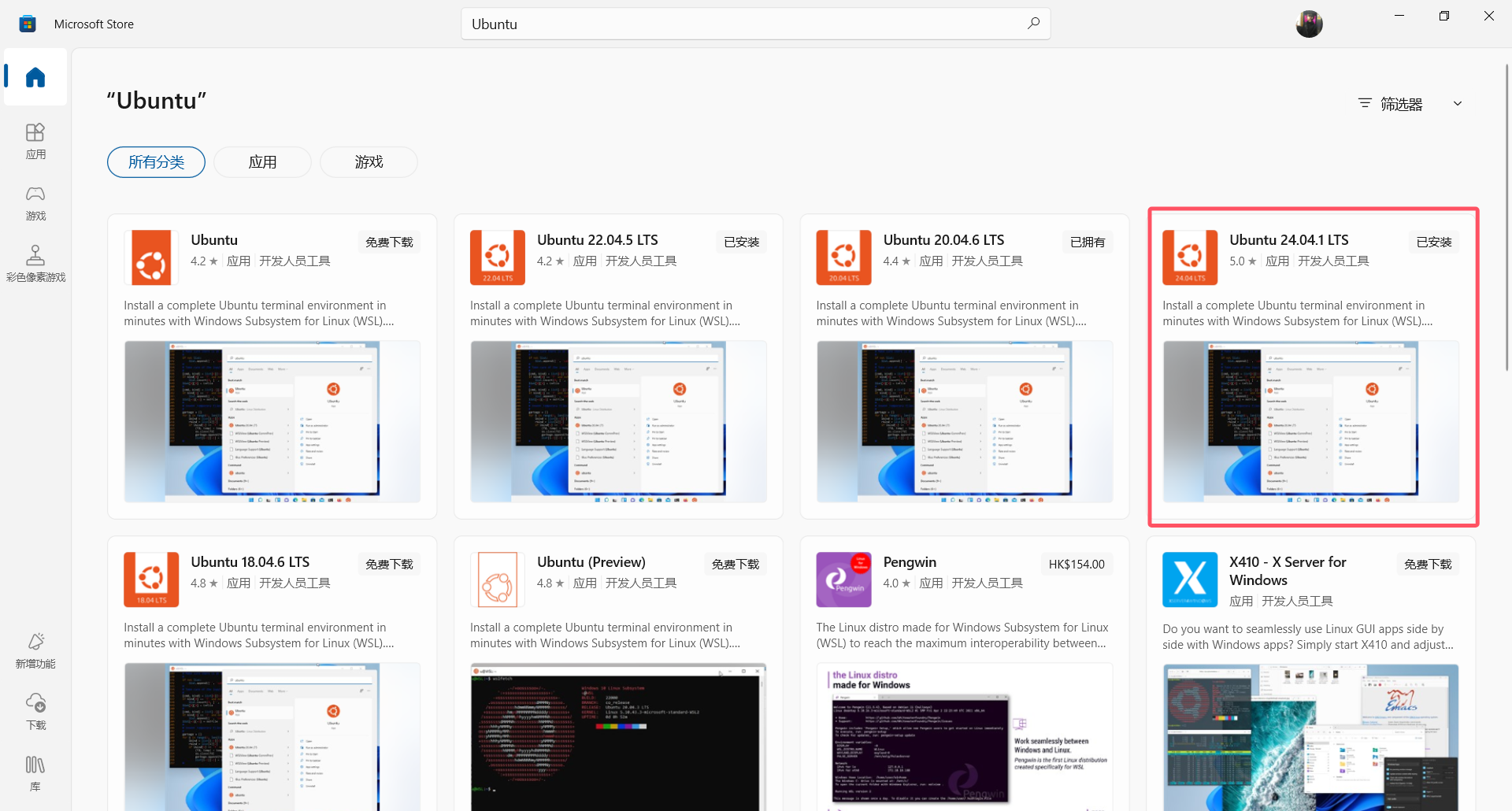The width and height of the screenshot is (1512, 811).
Task: Open the 下载 (Downloads) sidebar item
Action: point(35,712)
